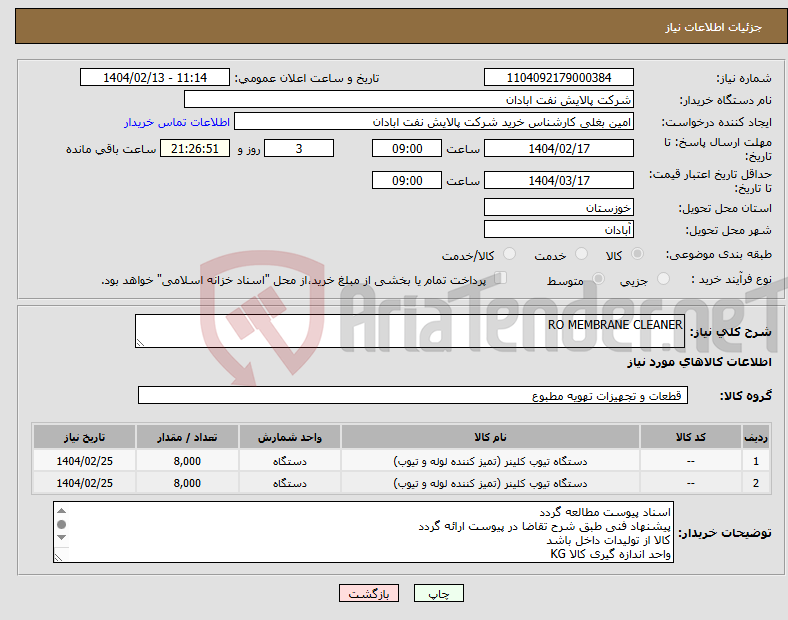Click the کد کالا column header
This screenshot has height=620, width=788.
(691, 437)
